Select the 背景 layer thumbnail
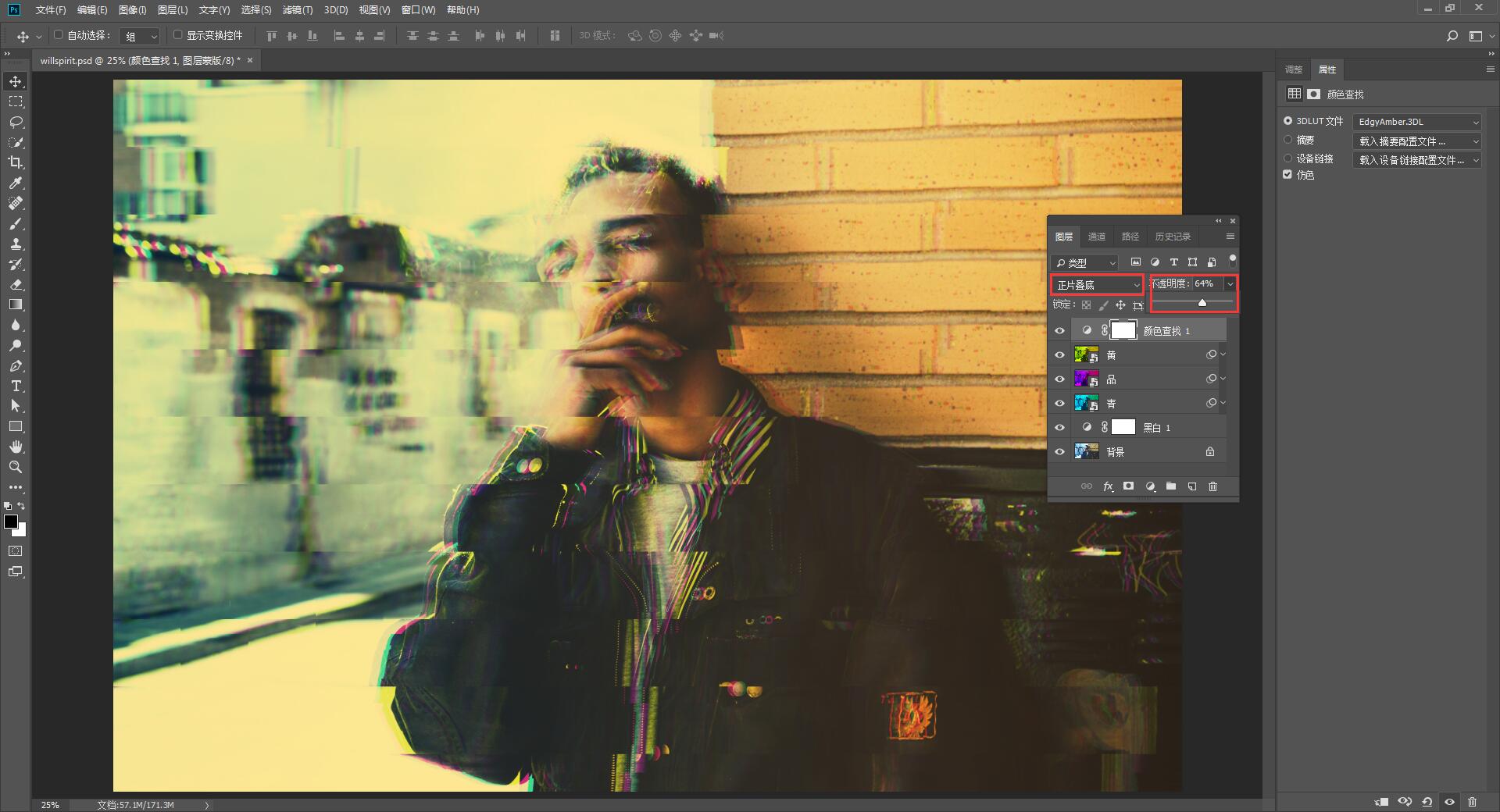Image resolution: width=1500 pixels, height=812 pixels. point(1086,451)
